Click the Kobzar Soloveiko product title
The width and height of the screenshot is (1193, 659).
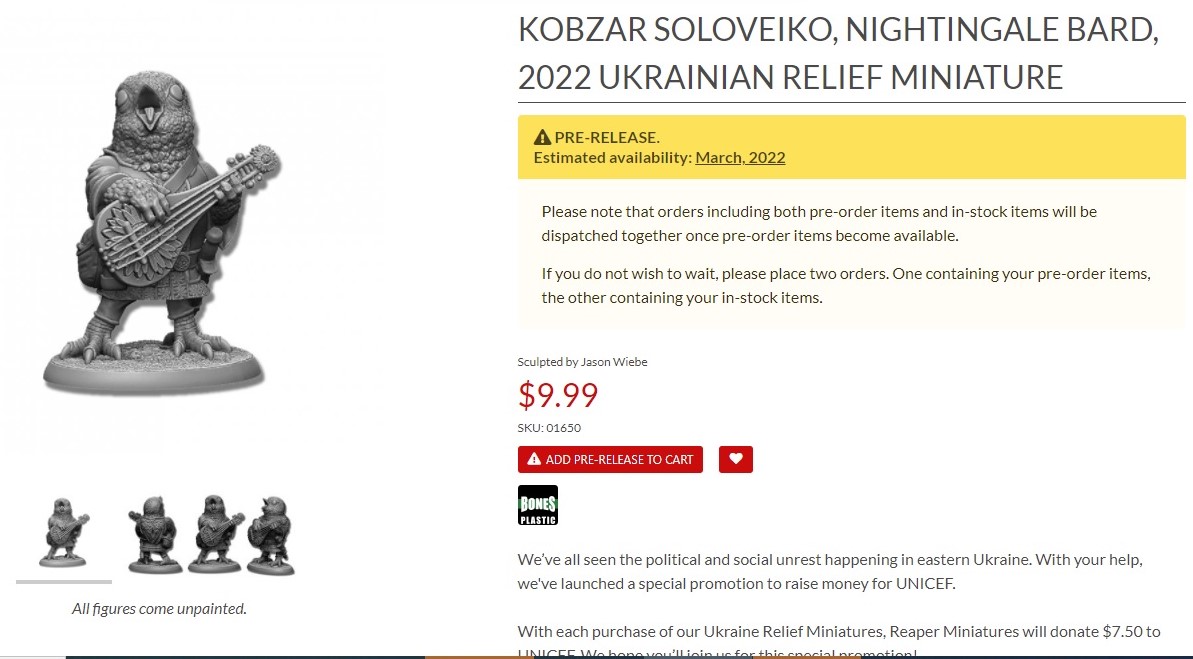[x=838, y=54]
